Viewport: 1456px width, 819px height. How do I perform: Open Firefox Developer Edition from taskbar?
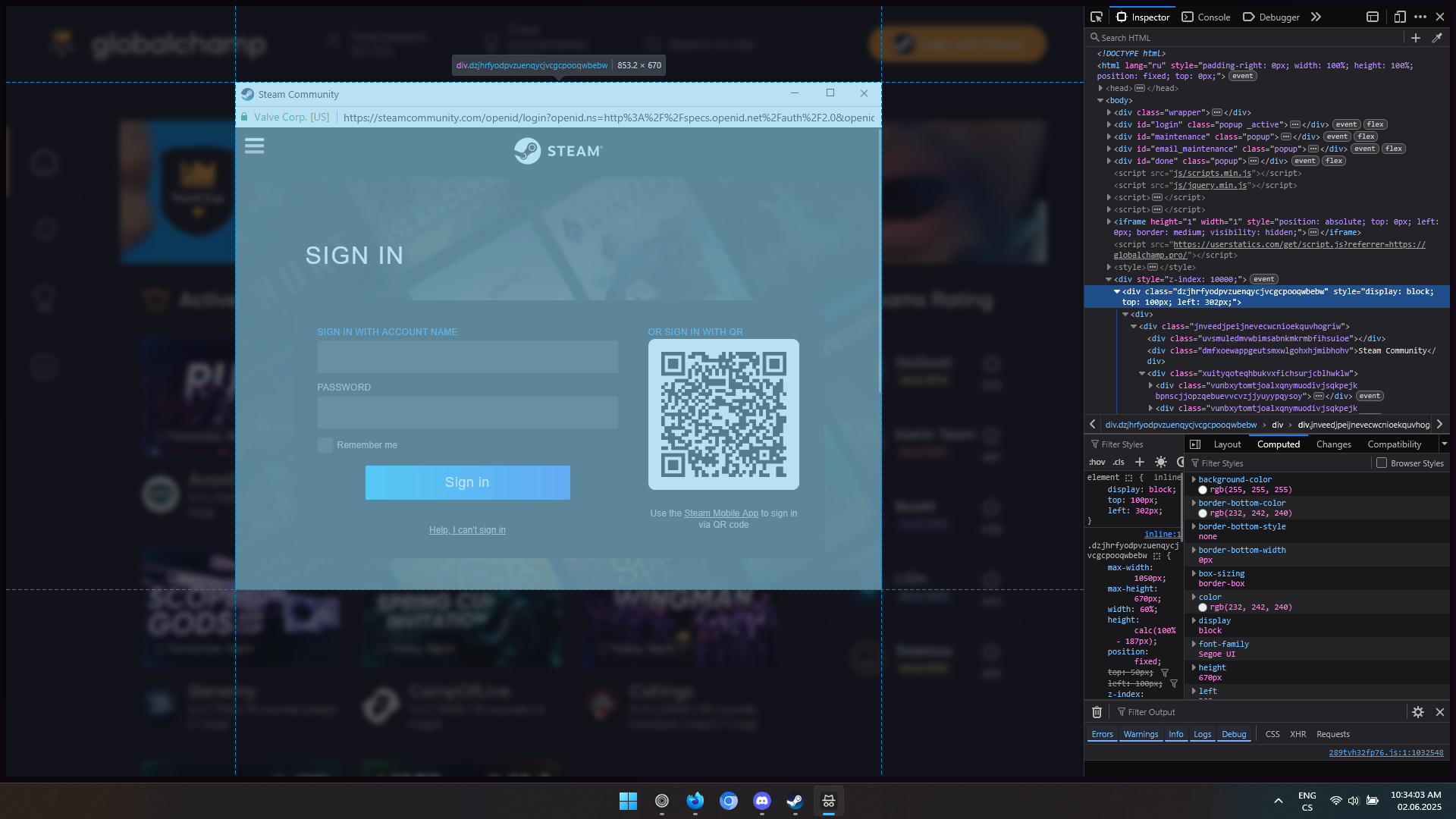695,801
